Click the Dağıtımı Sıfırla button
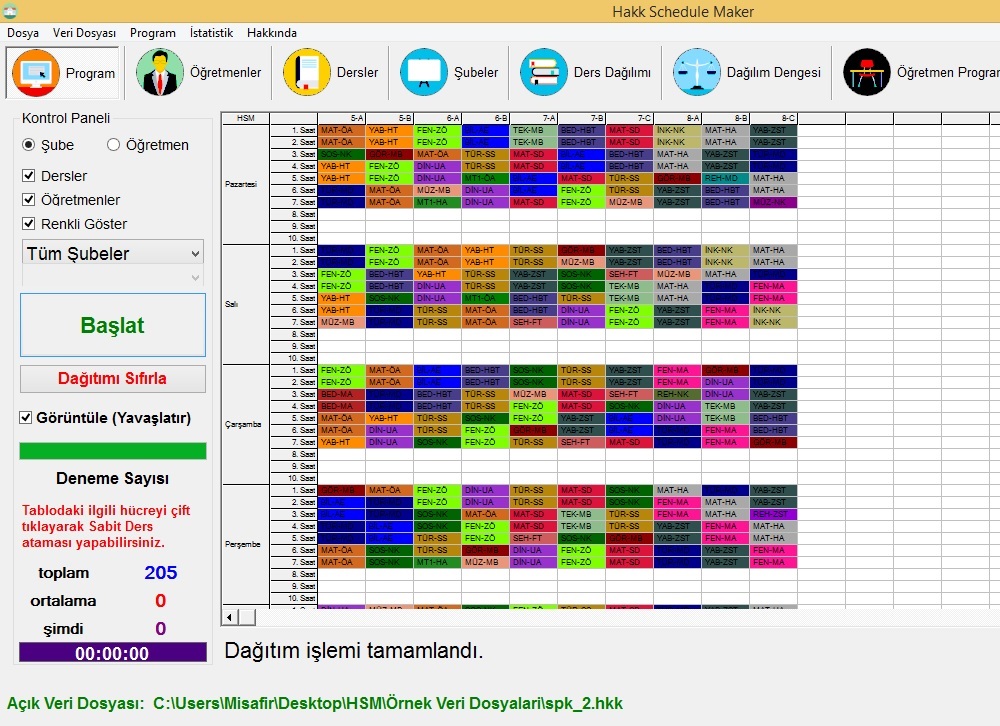 113,378
